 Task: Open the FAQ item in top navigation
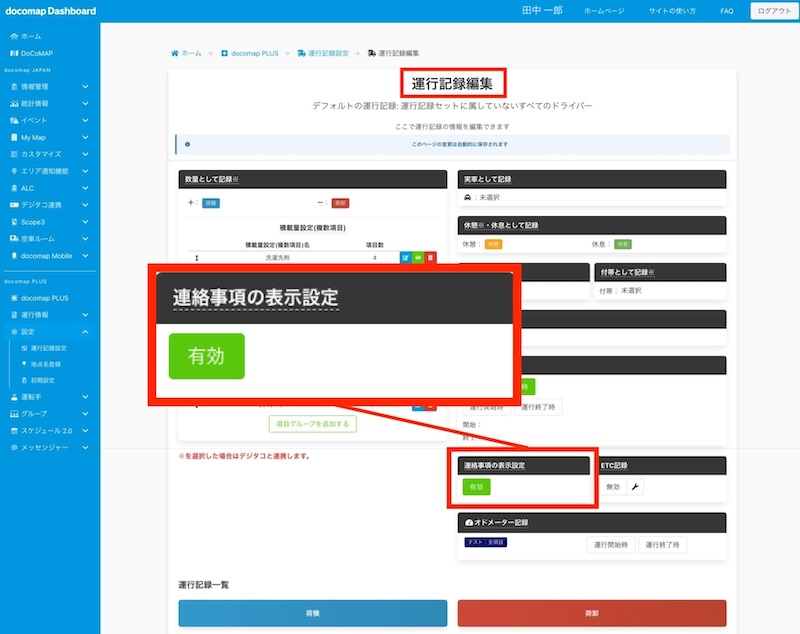[x=726, y=10]
